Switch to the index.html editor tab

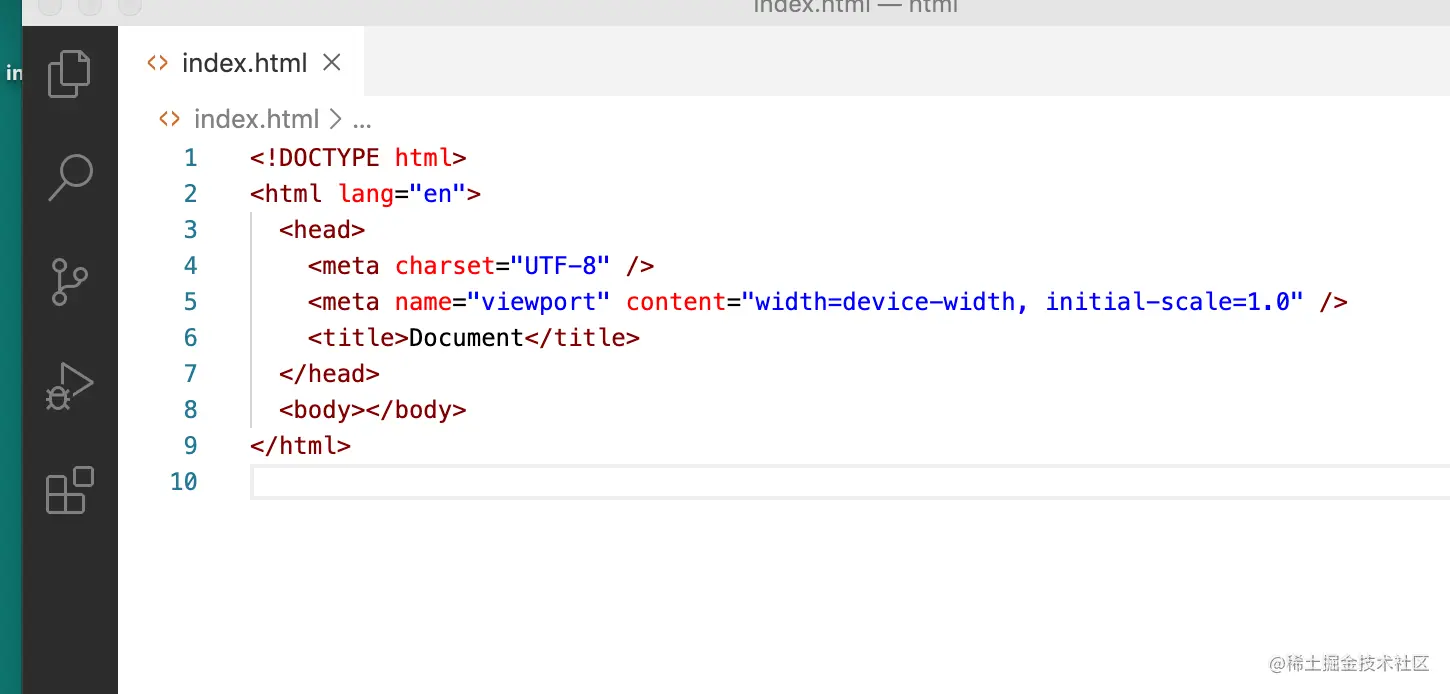click(x=241, y=63)
